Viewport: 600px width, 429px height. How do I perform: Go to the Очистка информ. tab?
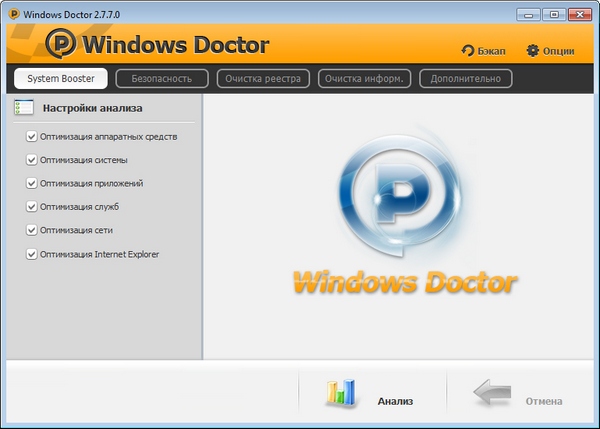pyautogui.click(x=364, y=78)
